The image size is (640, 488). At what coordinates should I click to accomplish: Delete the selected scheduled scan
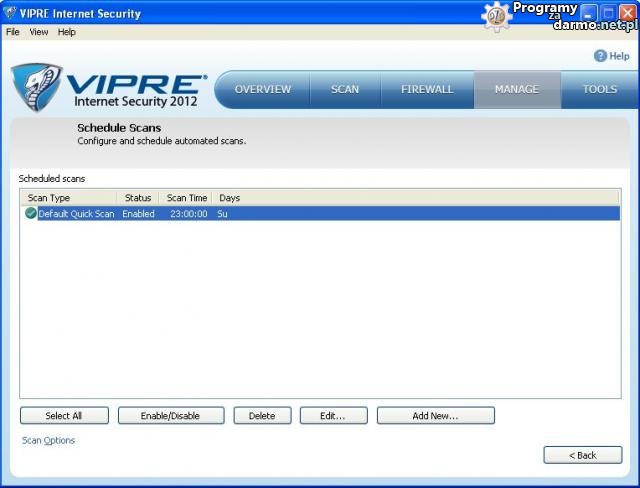[262, 416]
